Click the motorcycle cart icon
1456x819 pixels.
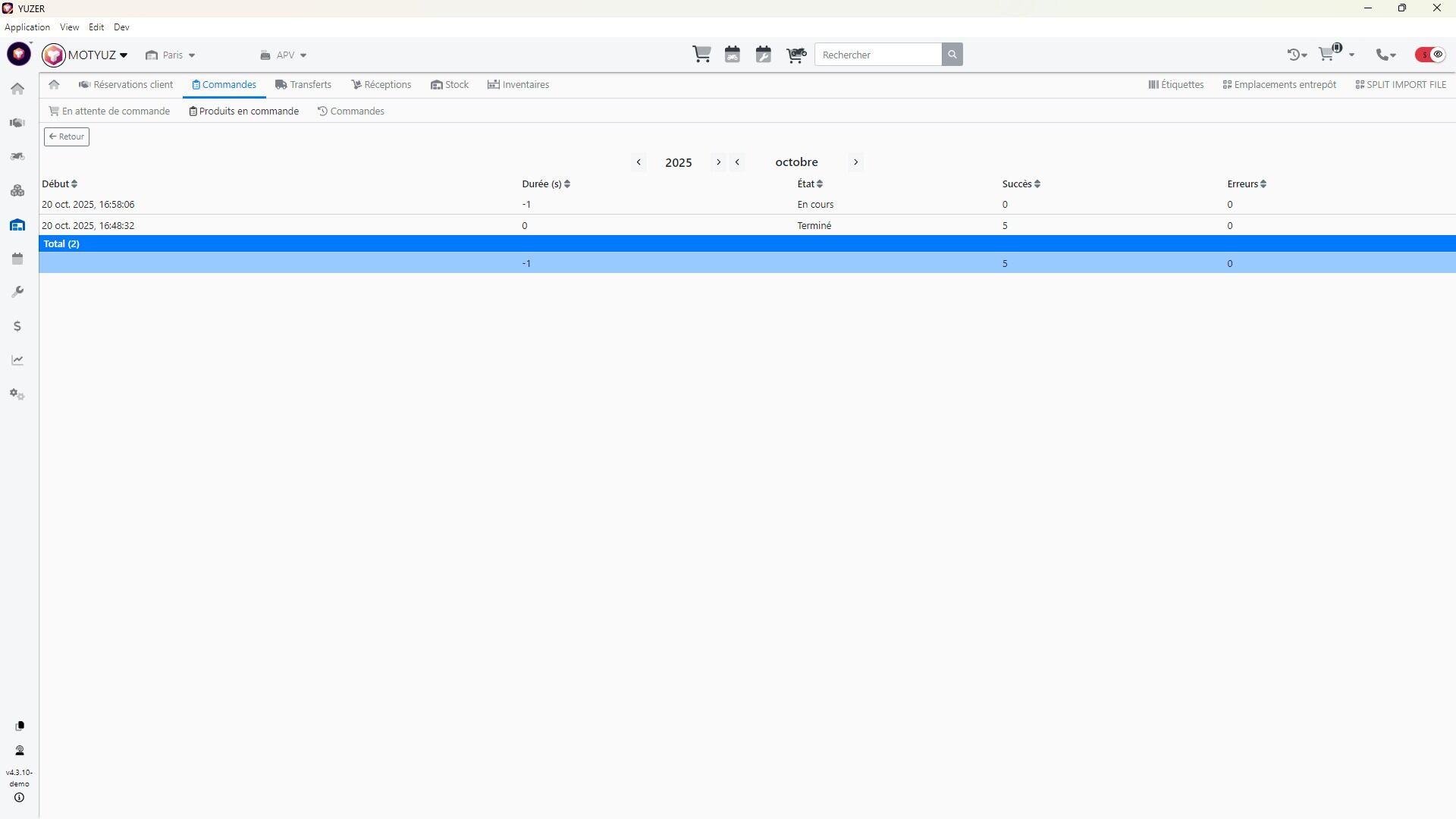795,55
